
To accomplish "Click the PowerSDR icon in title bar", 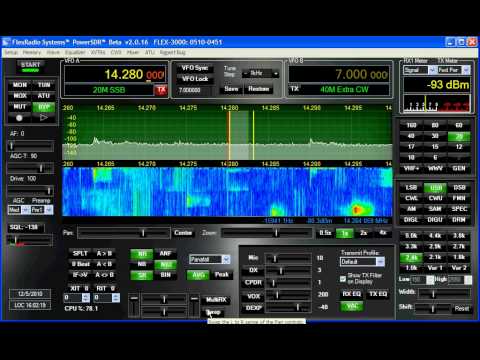I will tap(6, 42).
